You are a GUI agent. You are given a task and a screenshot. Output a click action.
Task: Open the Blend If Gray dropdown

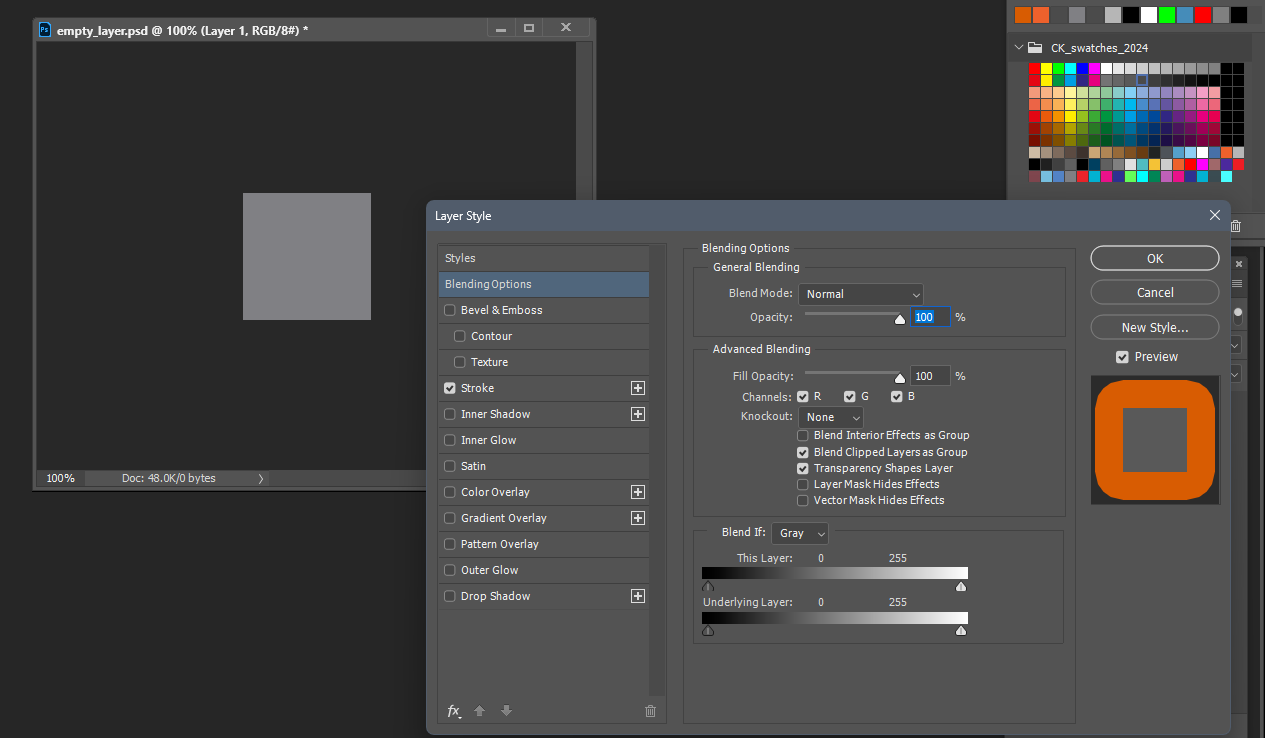[x=799, y=533]
